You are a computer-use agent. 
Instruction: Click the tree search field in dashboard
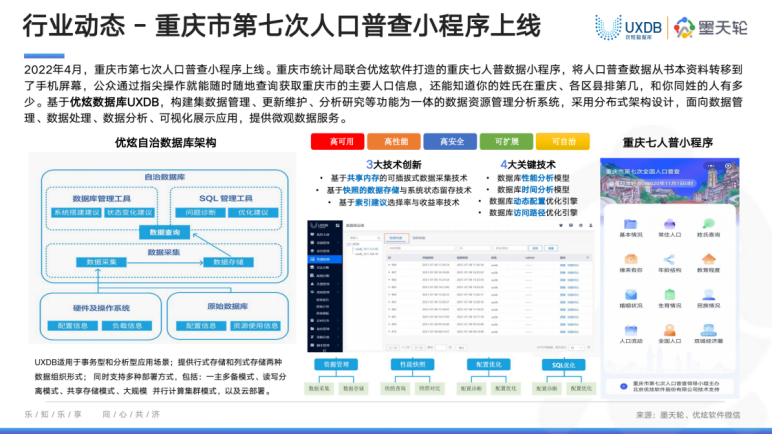tap(364, 238)
